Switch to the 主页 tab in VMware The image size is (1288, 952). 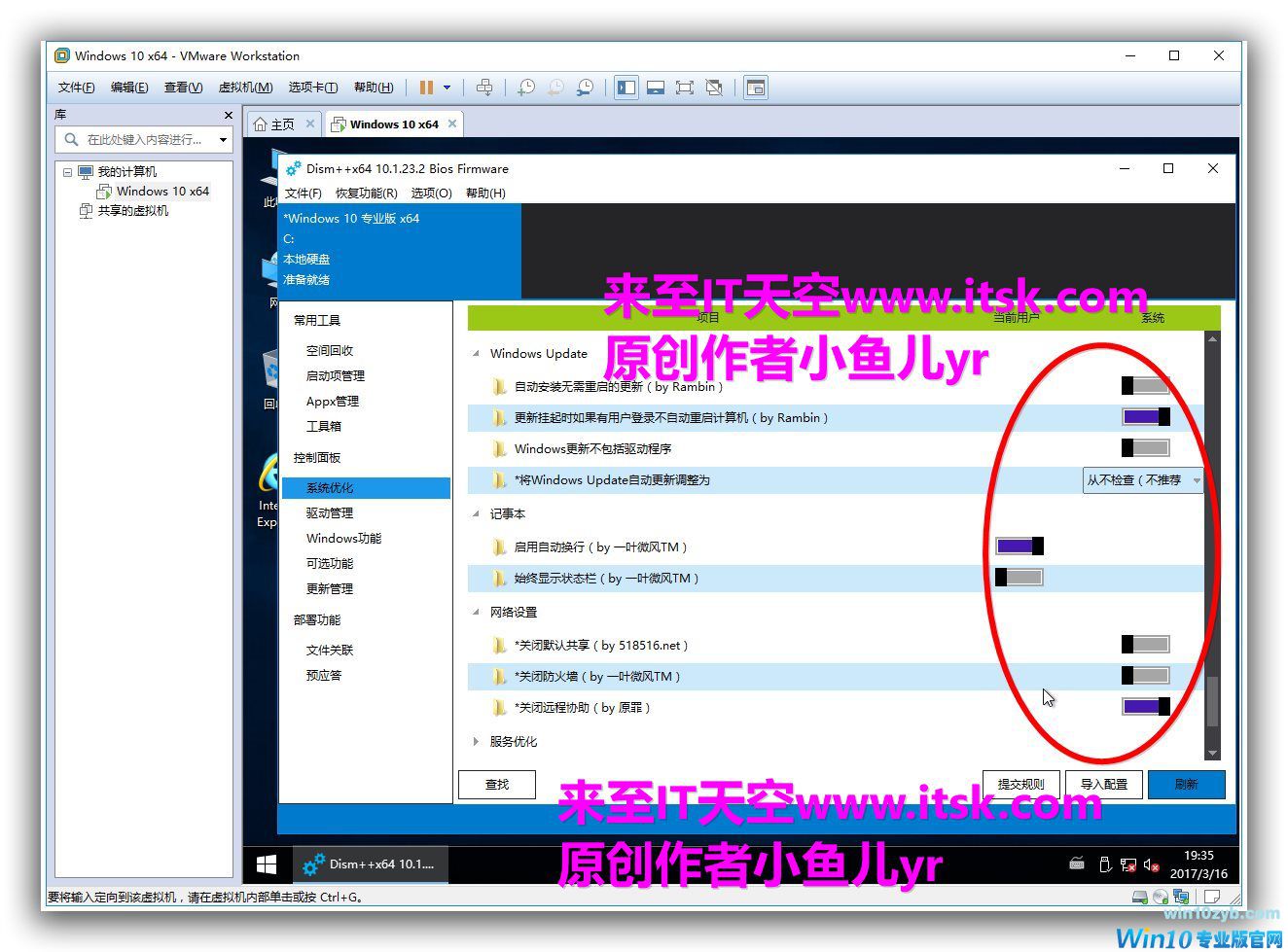(x=275, y=124)
